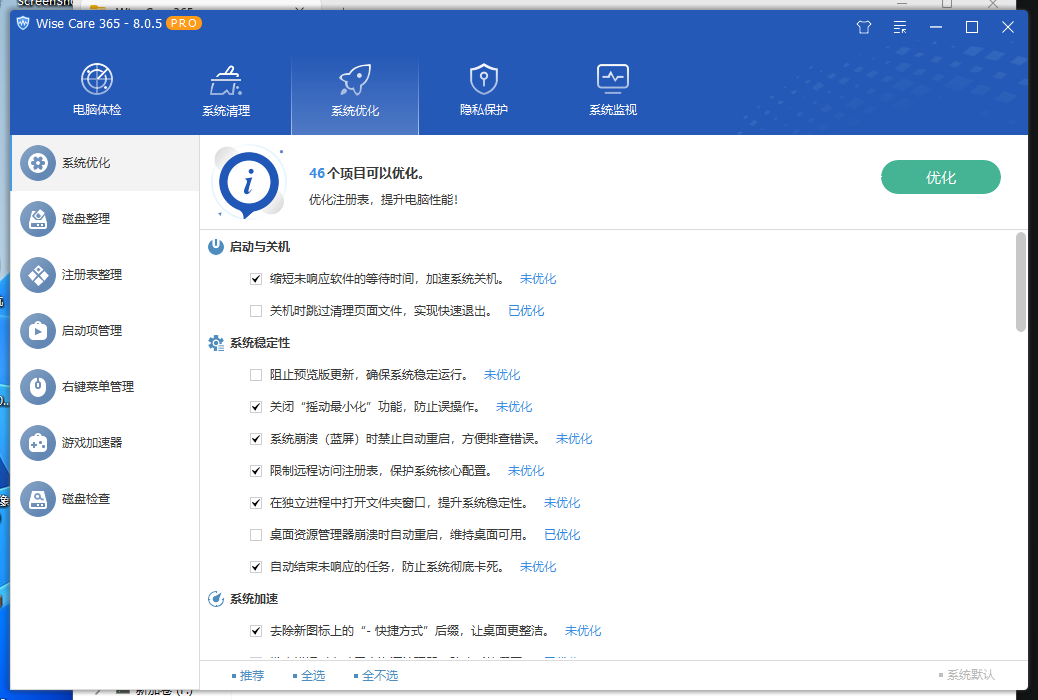Click 未优化 status beside 阻止预览版更新
1038x700 pixels.
(x=502, y=375)
